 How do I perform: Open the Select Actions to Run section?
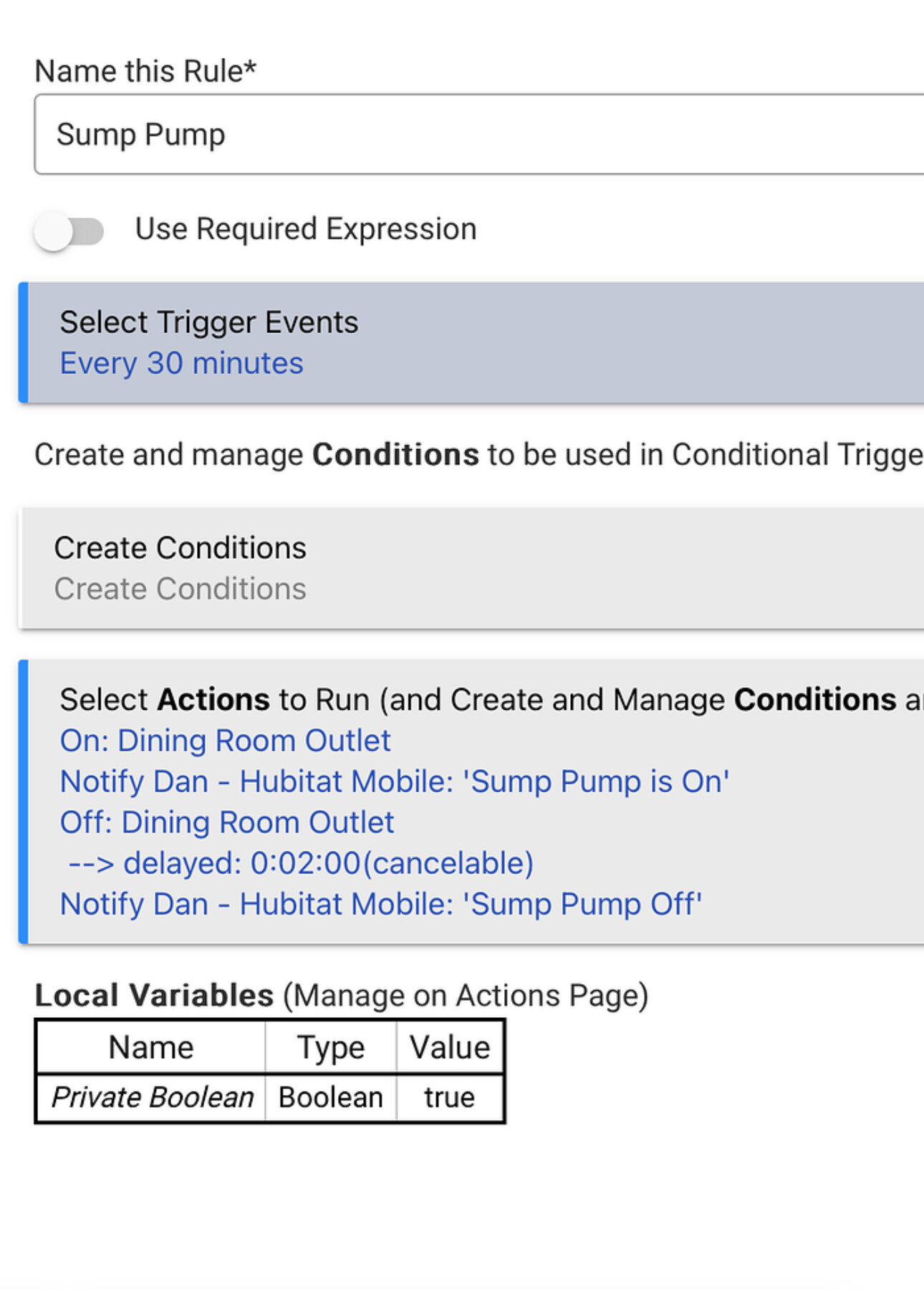[x=471, y=802]
